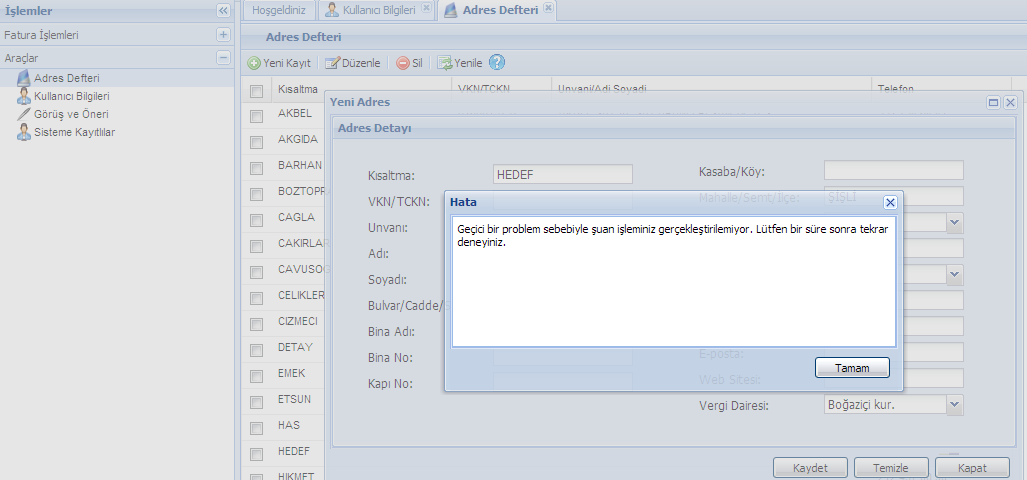Collapse the Araçlar section
Image resolution: width=1027 pixels, height=480 pixels.
[223, 58]
